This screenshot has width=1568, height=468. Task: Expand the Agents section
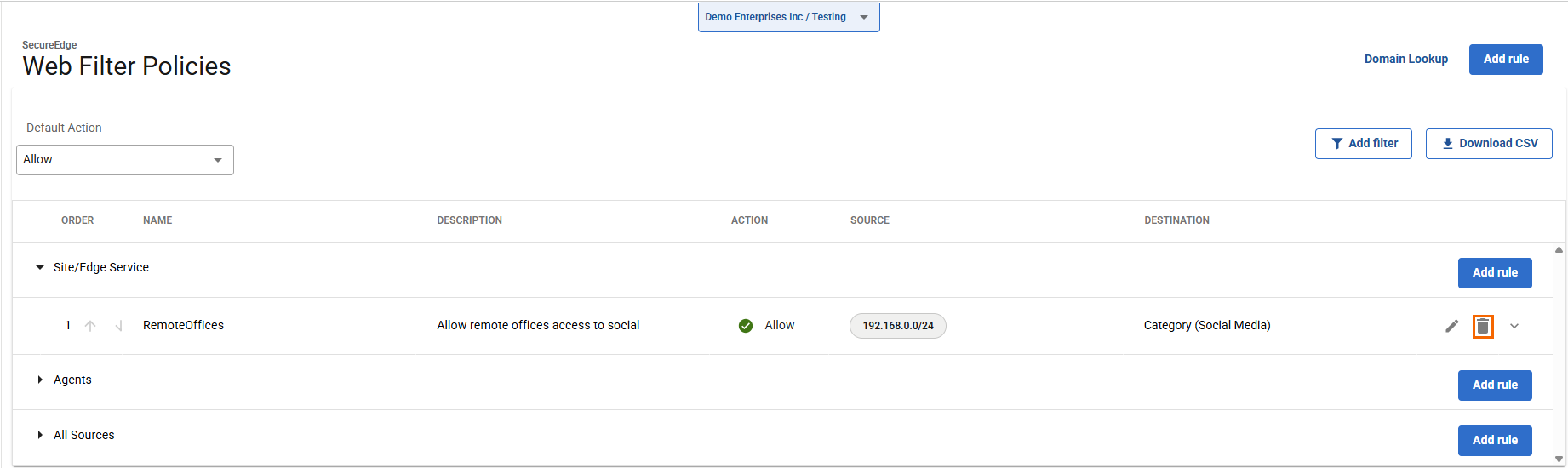[x=40, y=380]
